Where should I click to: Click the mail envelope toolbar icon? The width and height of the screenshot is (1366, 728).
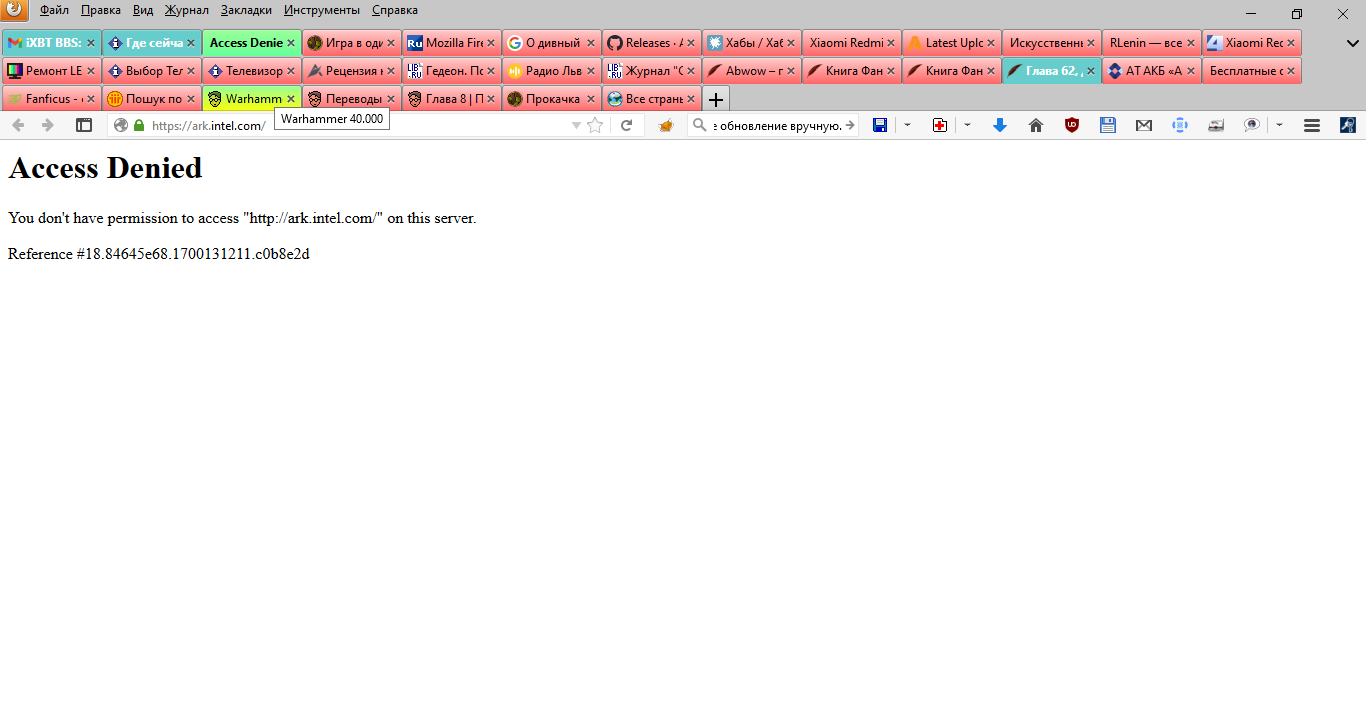point(1144,125)
